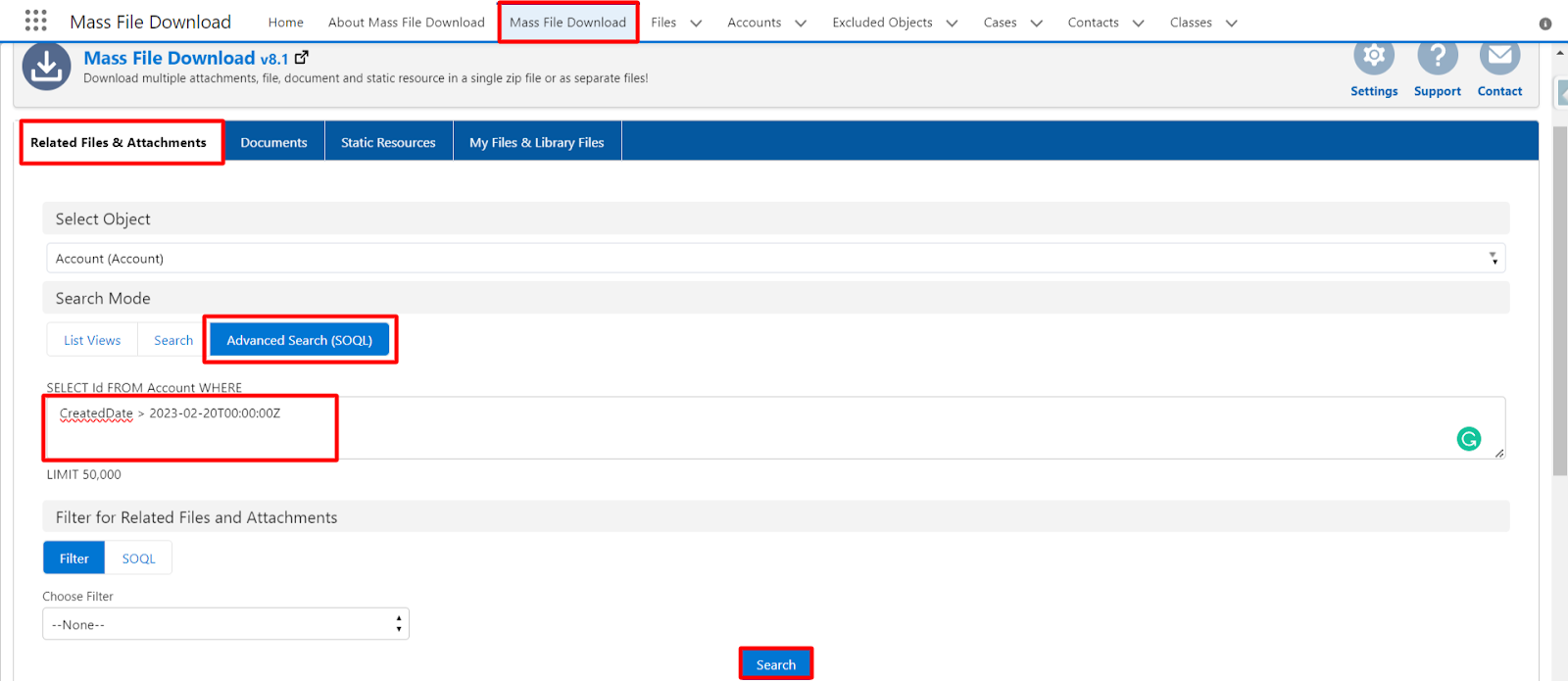1568x681 pixels.
Task: Click the Grammarly icon in query box
Action: (1469, 439)
